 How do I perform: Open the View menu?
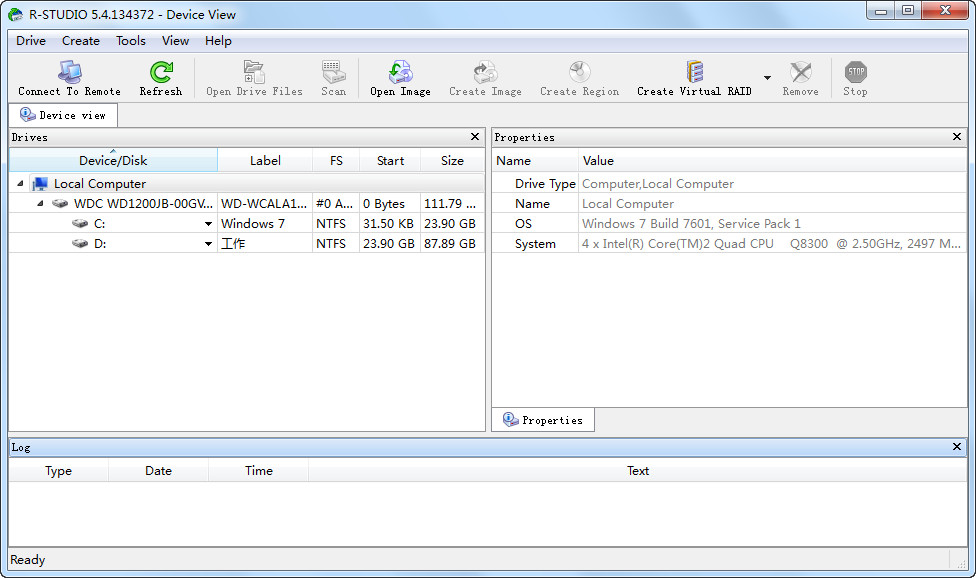176,40
